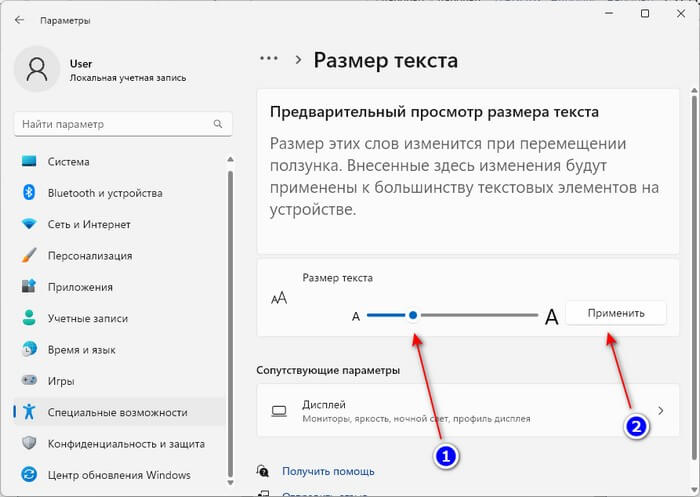Go to Bluetooth и устройства

(120, 193)
